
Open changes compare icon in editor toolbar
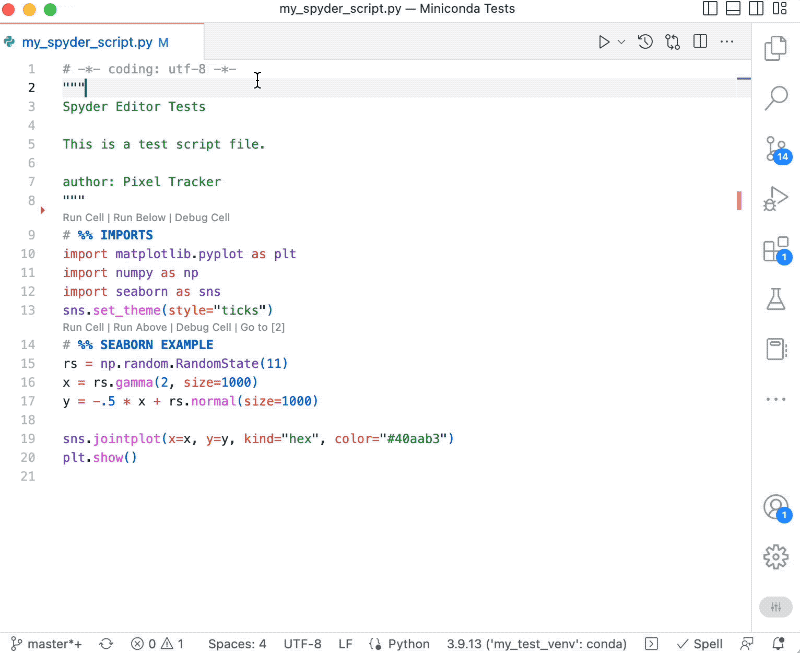click(672, 42)
